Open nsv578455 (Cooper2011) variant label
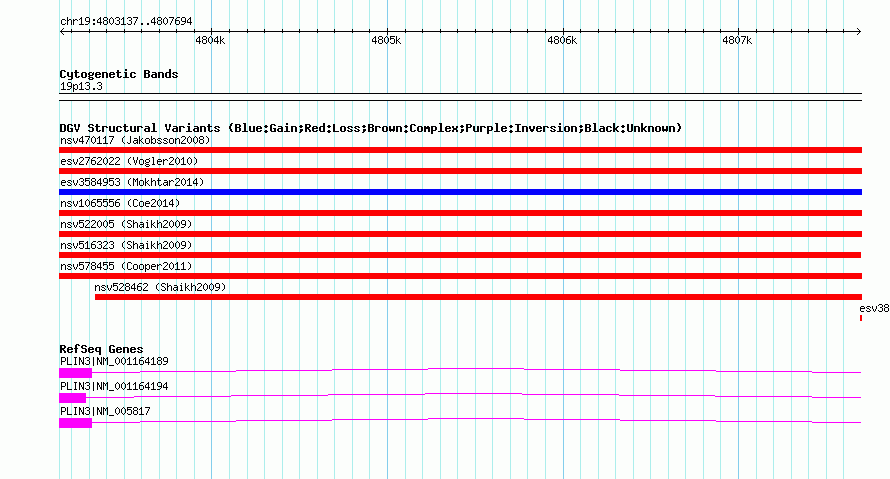 click(x=126, y=266)
